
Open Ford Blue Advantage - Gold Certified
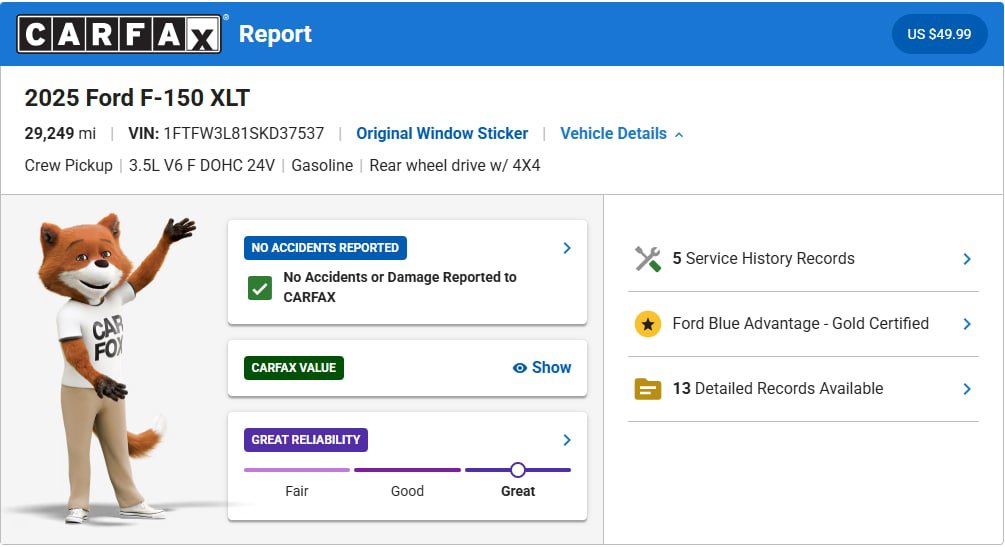pos(803,324)
